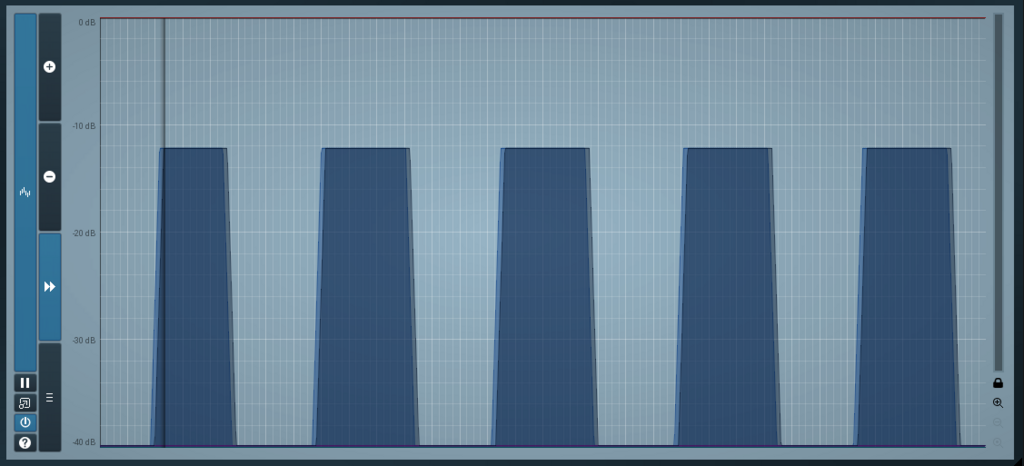Click the lock icon beside graph
This screenshot has width=1024, height=466.
(998, 382)
